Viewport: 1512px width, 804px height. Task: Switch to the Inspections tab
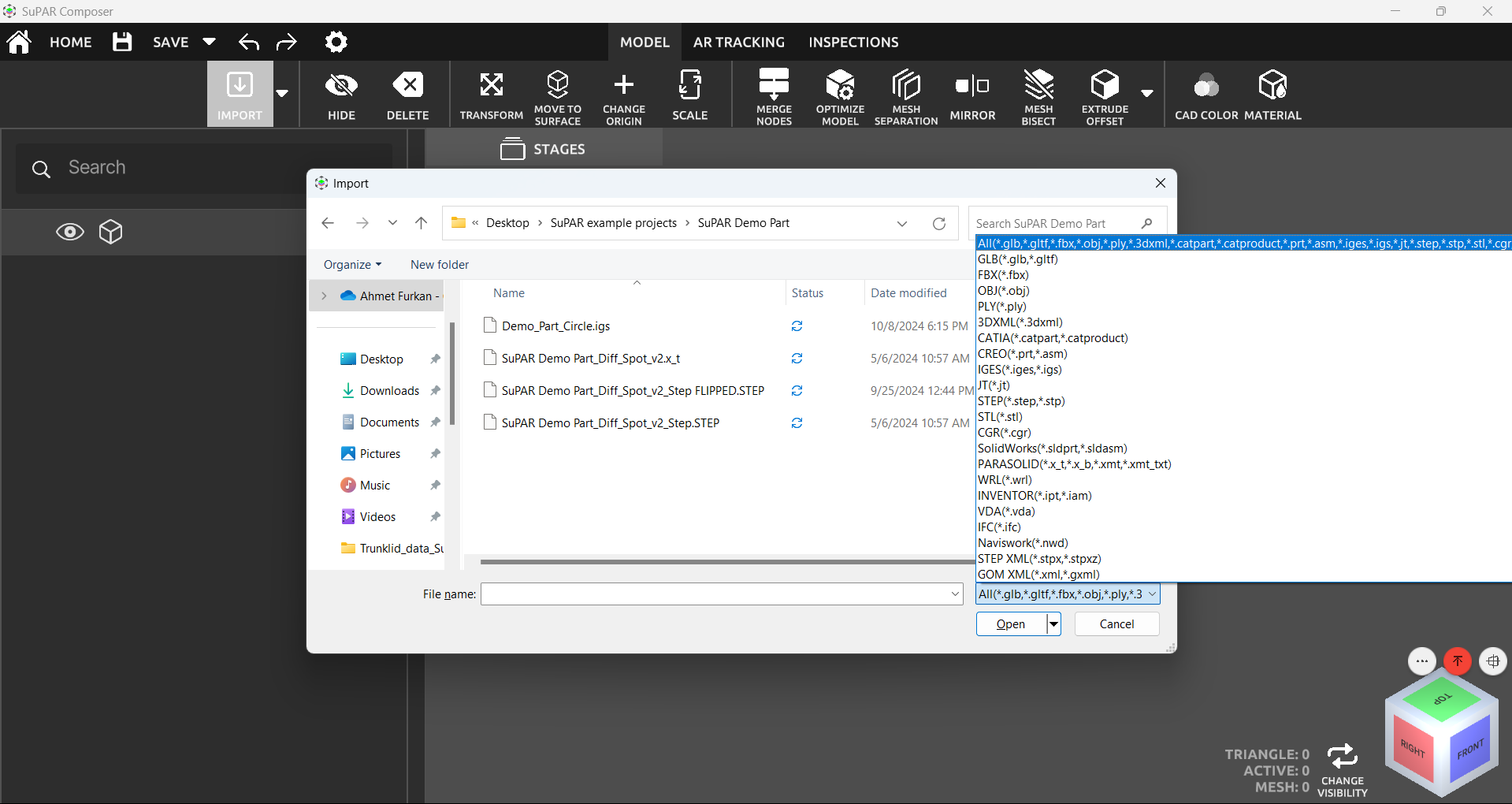pos(853,43)
